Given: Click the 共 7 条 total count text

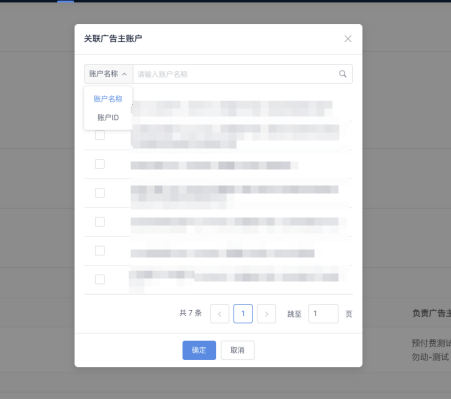Looking at the screenshot, I should coord(191,313).
